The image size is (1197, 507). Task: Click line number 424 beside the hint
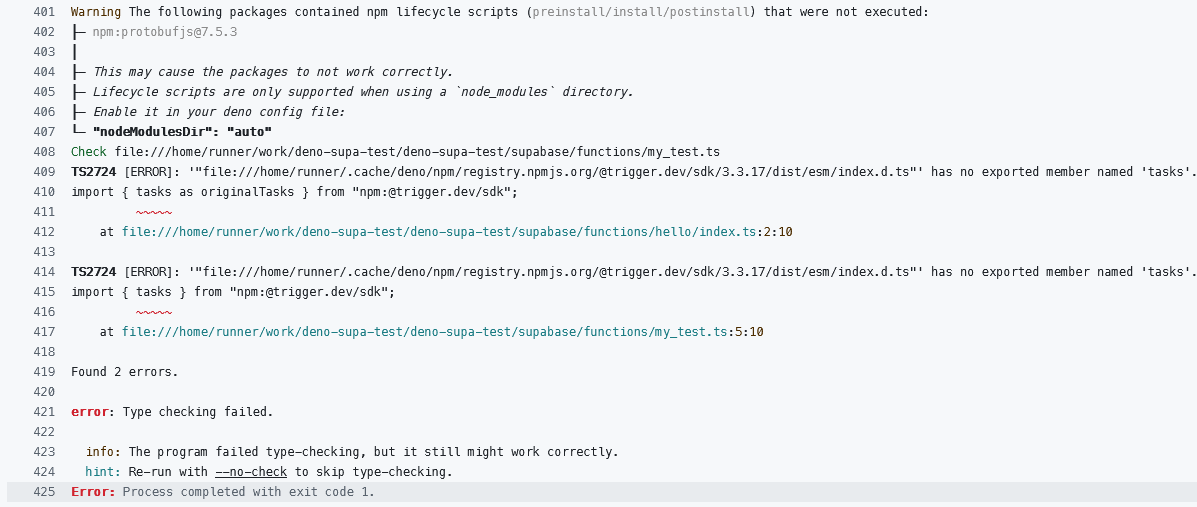click(43, 472)
